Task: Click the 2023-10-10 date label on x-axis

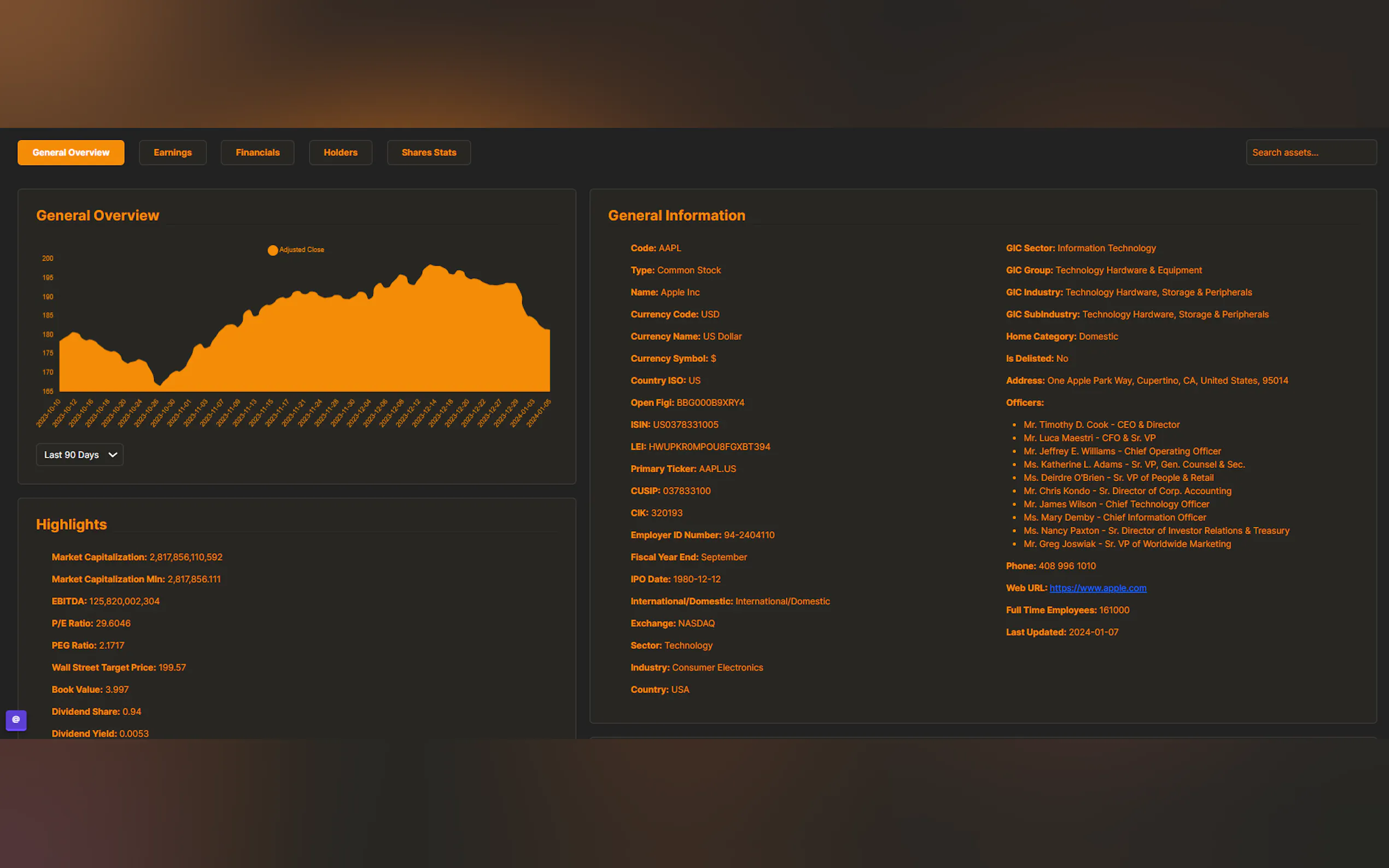Action: coord(48,413)
